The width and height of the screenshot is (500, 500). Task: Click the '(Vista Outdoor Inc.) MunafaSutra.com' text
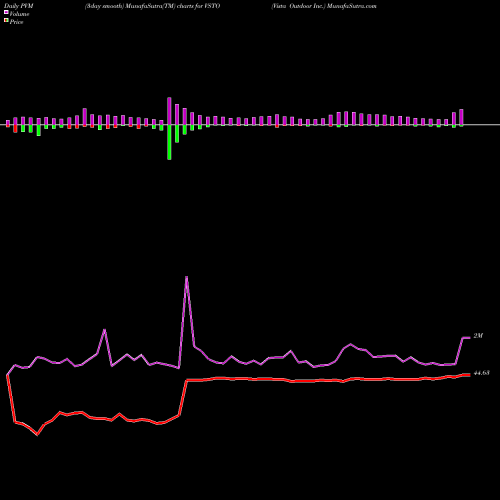324,6
